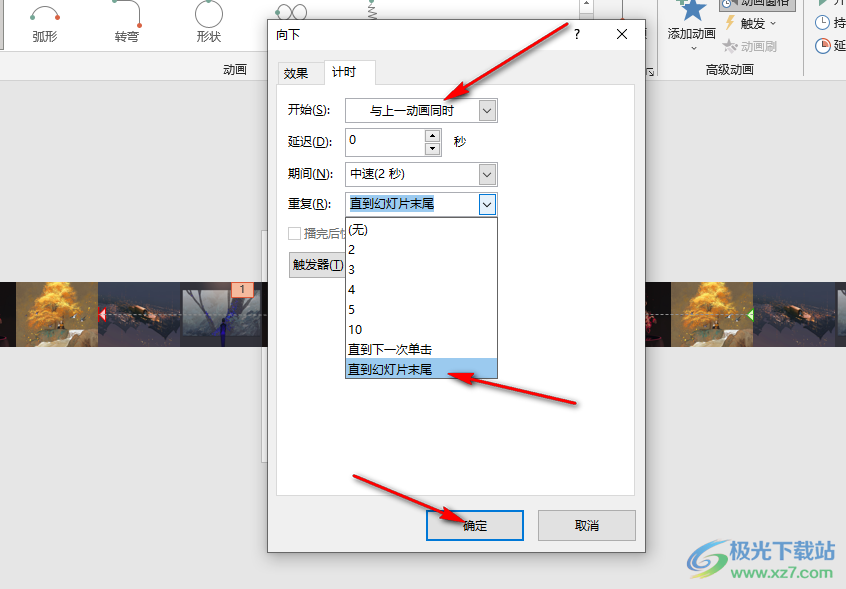The width and height of the screenshot is (846, 589).
Task: Cancel the dialog with 取消
Action: (586, 525)
